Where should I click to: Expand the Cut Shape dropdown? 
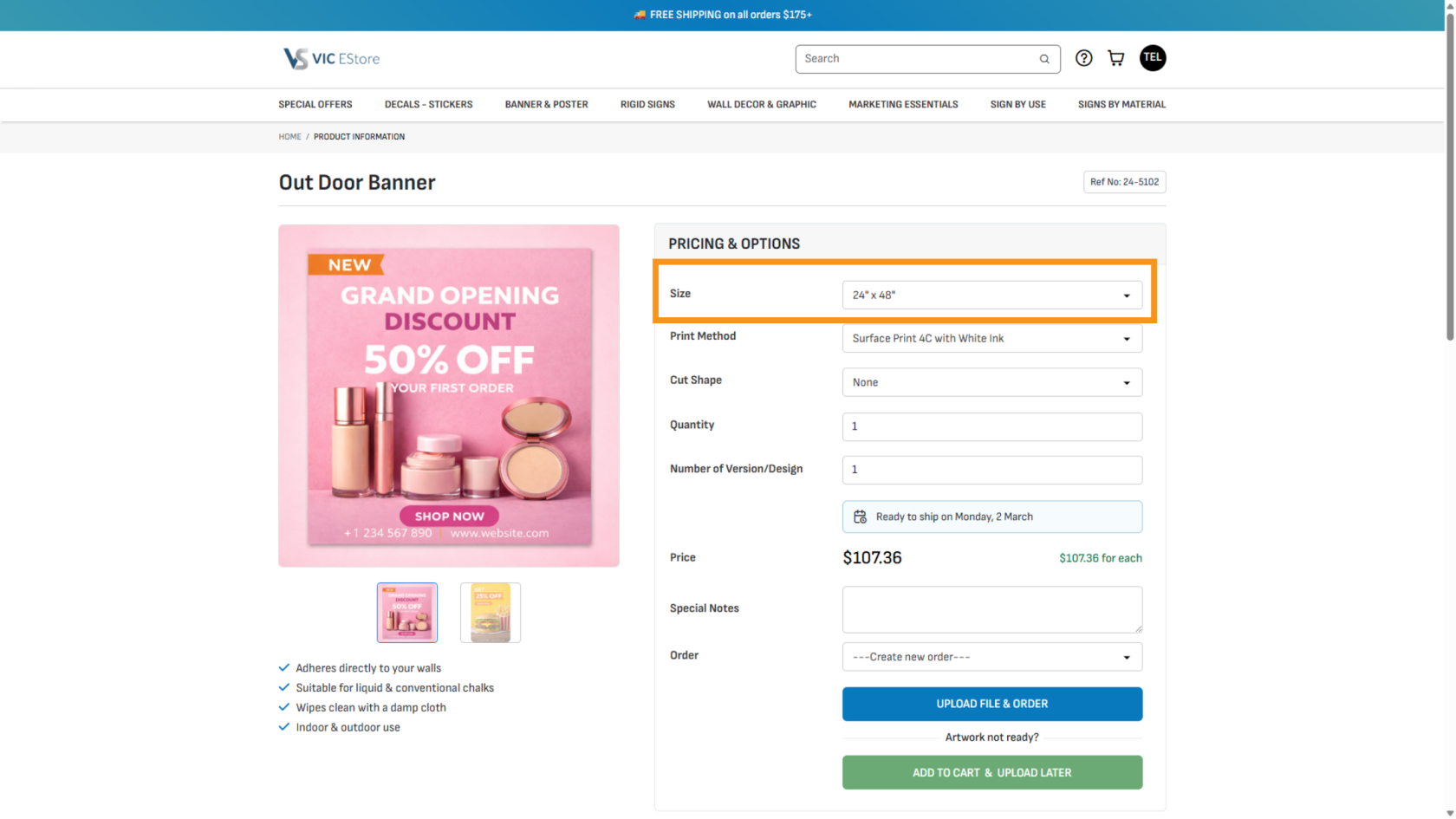click(x=991, y=382)
